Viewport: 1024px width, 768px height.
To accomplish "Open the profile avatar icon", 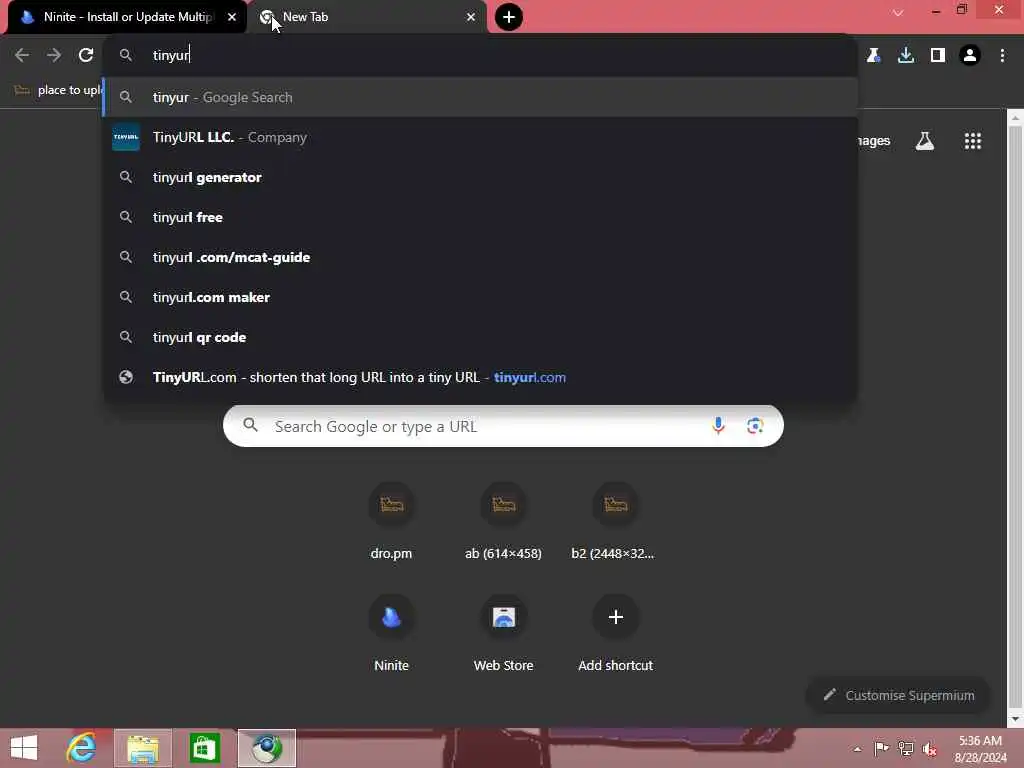I will coord(970,56).
